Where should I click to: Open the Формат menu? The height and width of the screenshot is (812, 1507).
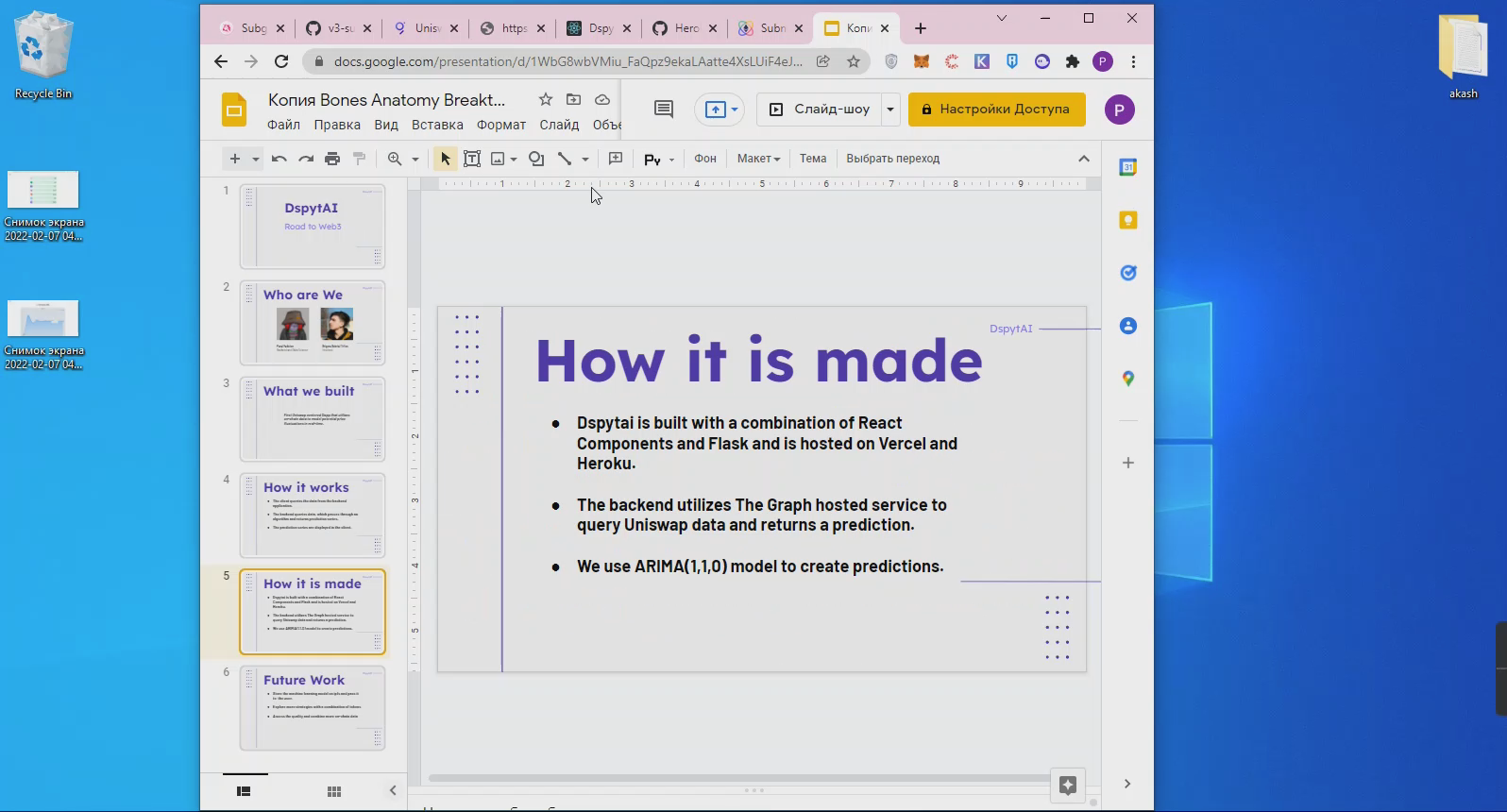[501, 125]
